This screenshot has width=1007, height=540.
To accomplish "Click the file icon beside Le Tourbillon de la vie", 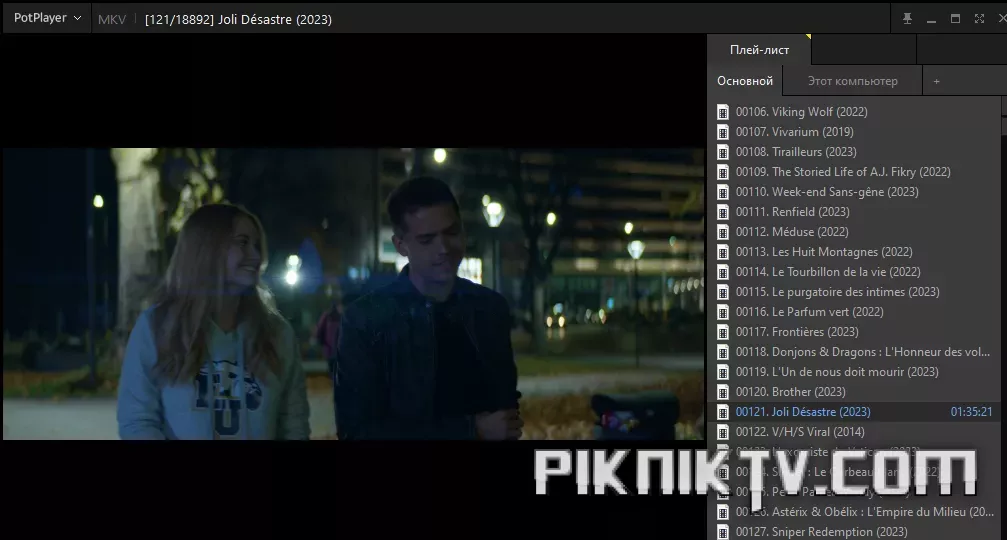I will click(722, 272).
